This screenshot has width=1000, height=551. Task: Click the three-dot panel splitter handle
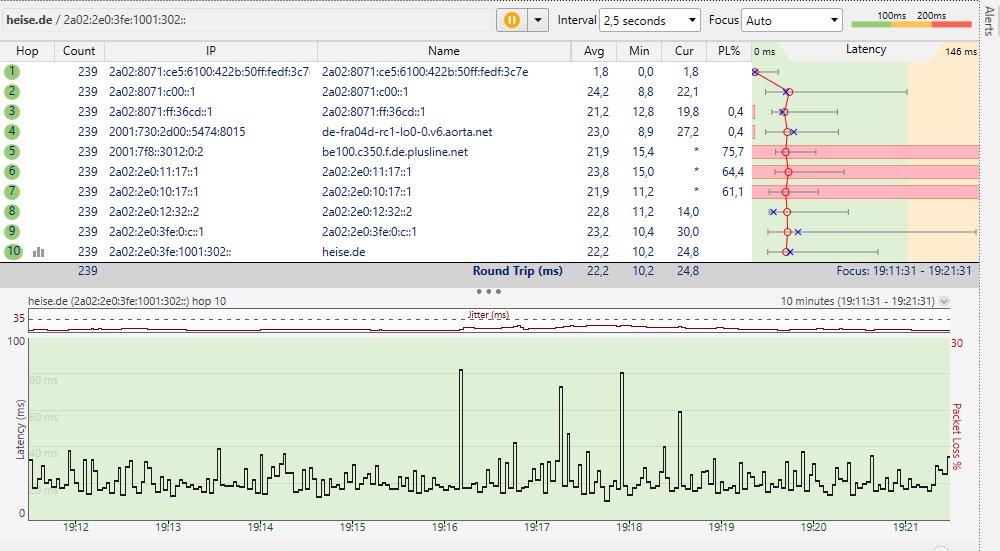click(489, 291)
